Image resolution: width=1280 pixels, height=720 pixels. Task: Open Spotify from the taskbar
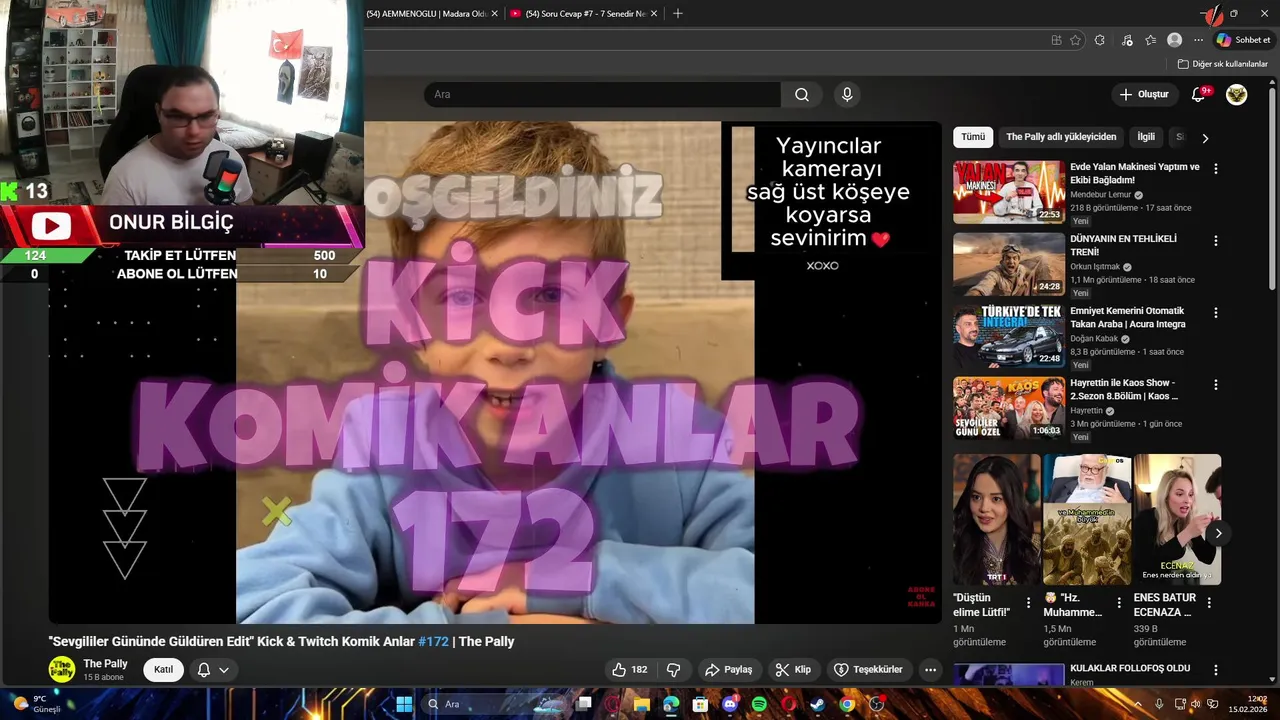point(759,704)
